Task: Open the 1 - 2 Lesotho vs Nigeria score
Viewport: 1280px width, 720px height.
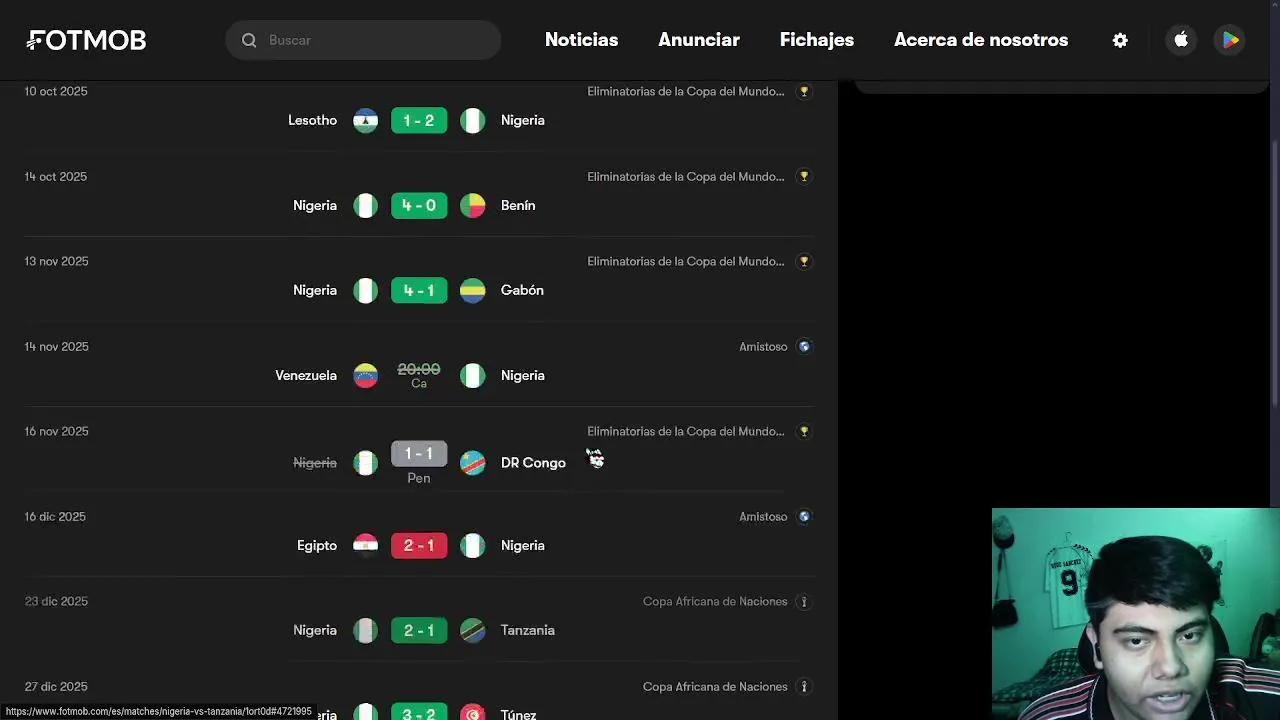Action: [419, 120]
